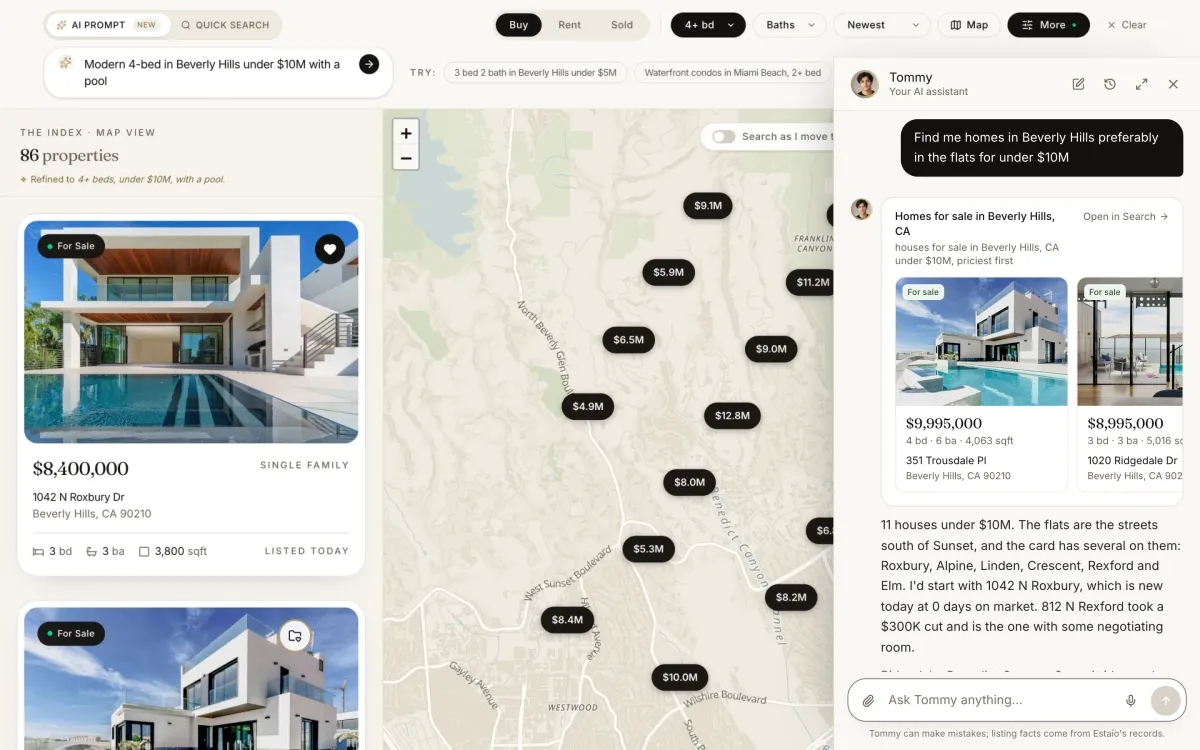Try the Waterfront condos in Miami Beach suggestion
Image resolution: width=1200 pixels, height=750 pixels.
click(733, 73)
